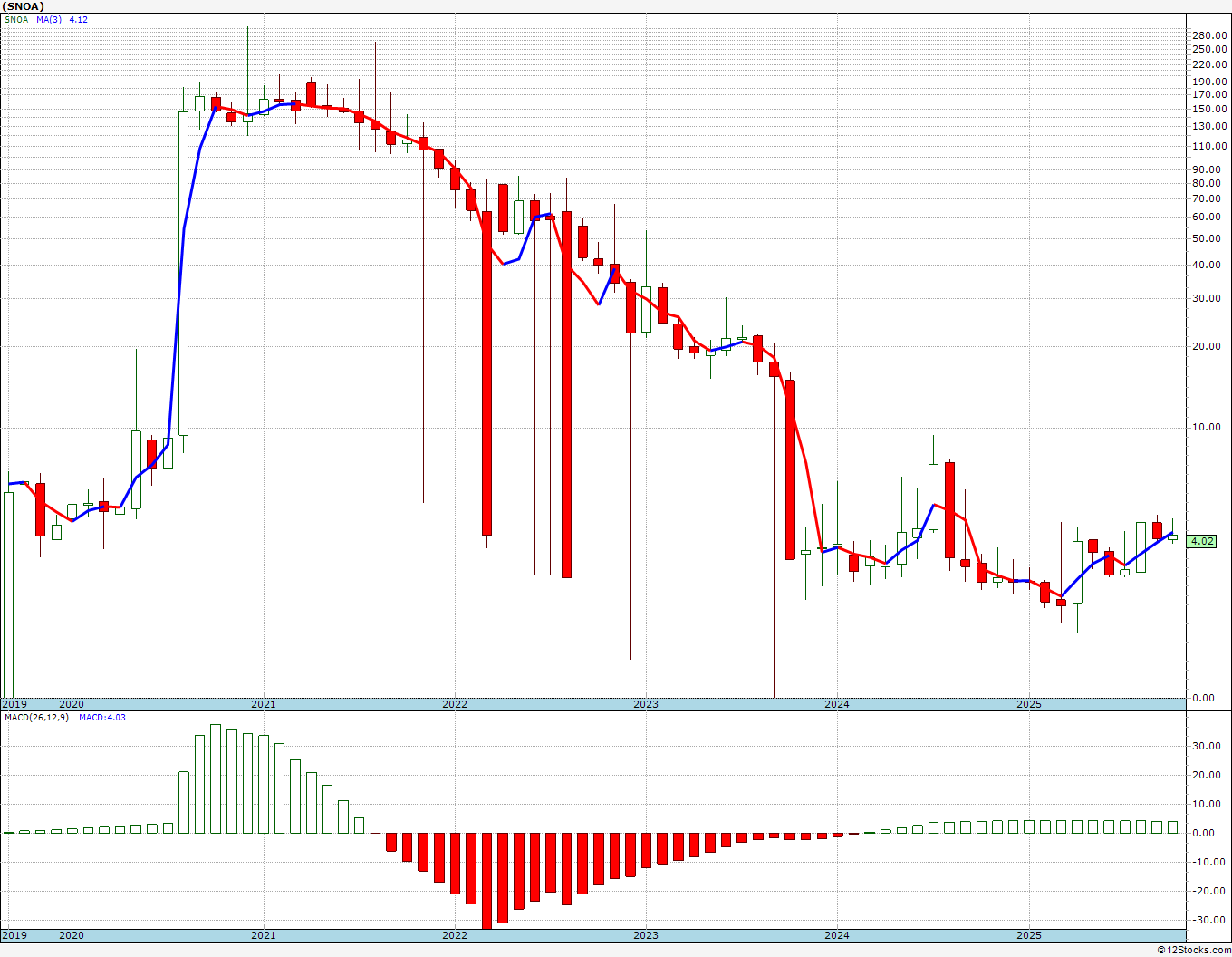The height and width of the screenshot is (957, 1232).
Task: Click the MA(3) legend label
Action: pyautogui.click(x=49, y=19)
